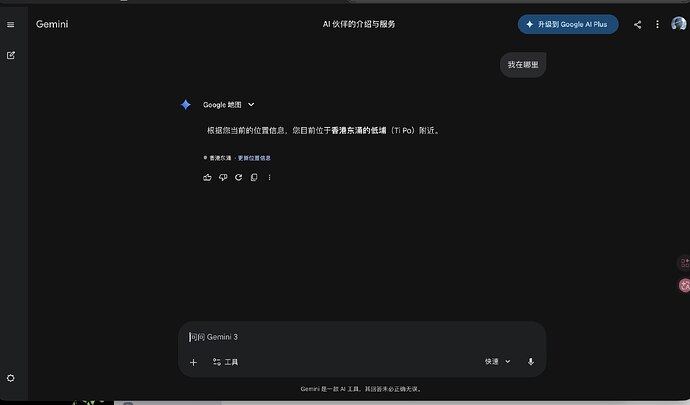Image resolution: width=690 pixels, height=405 pixels.
Task: Open the 工具 tools button
Action: (x=225, y=362)
